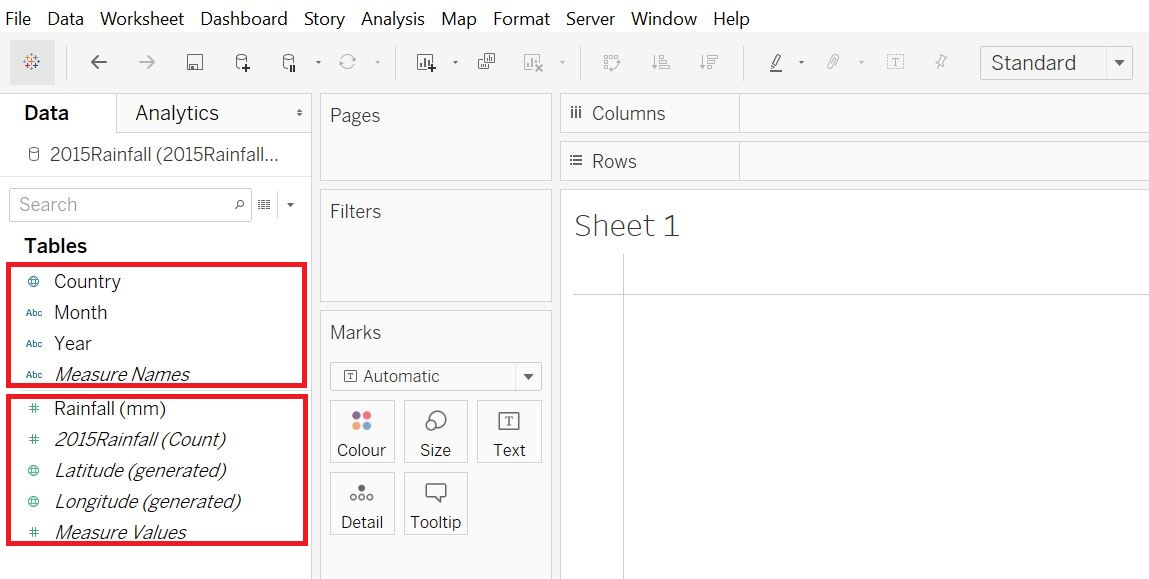The height and width of the screenshot is (579, 1149).
Task: Open the Analysis menu
Action: point(393,18)
